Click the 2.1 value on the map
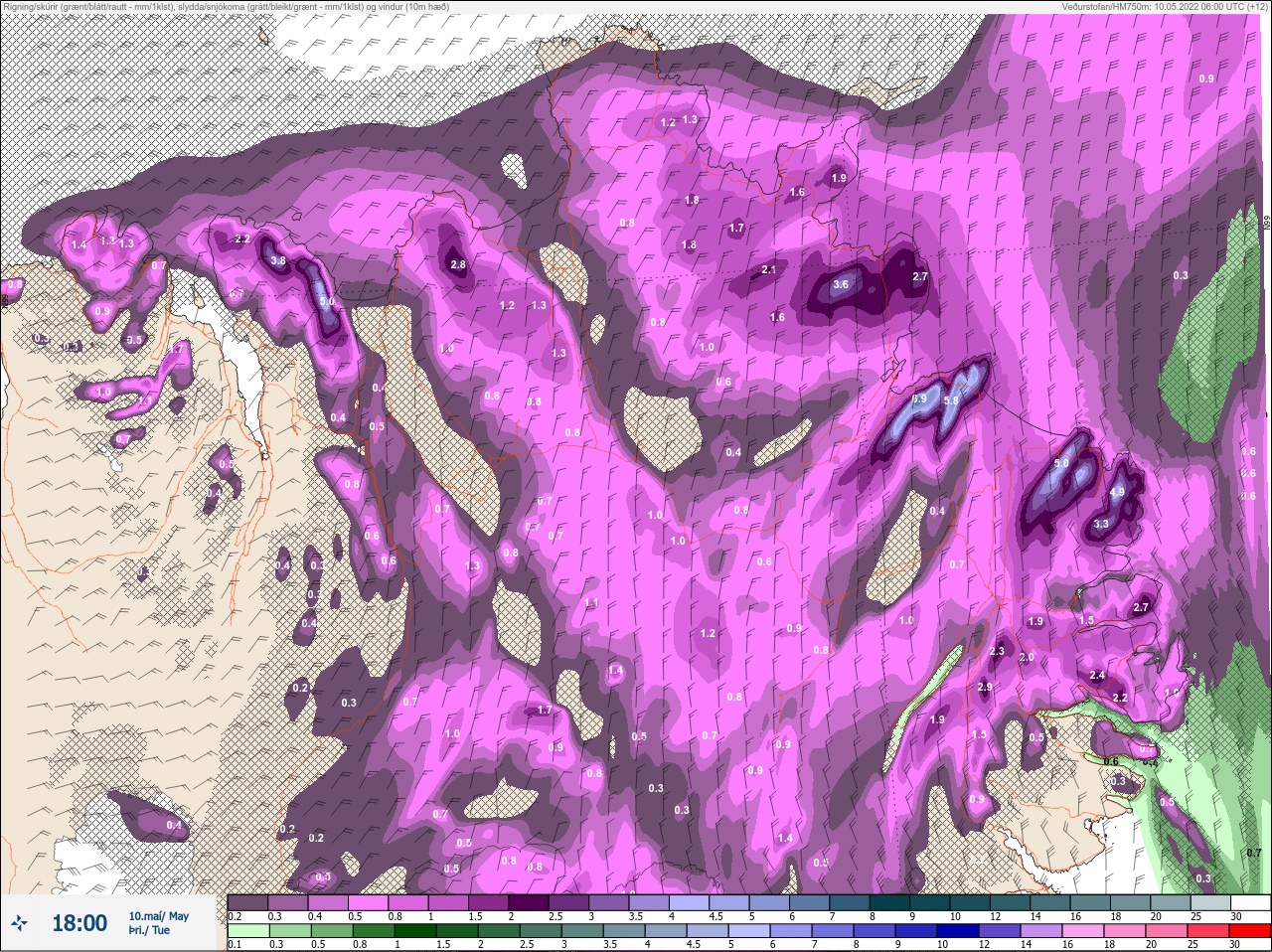 click(768, 270)
